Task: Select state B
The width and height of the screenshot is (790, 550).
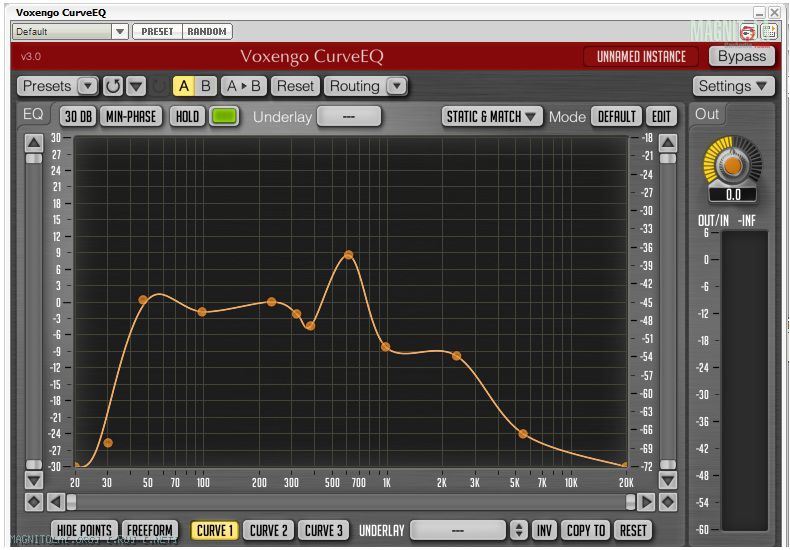Action: pos(206,86)
